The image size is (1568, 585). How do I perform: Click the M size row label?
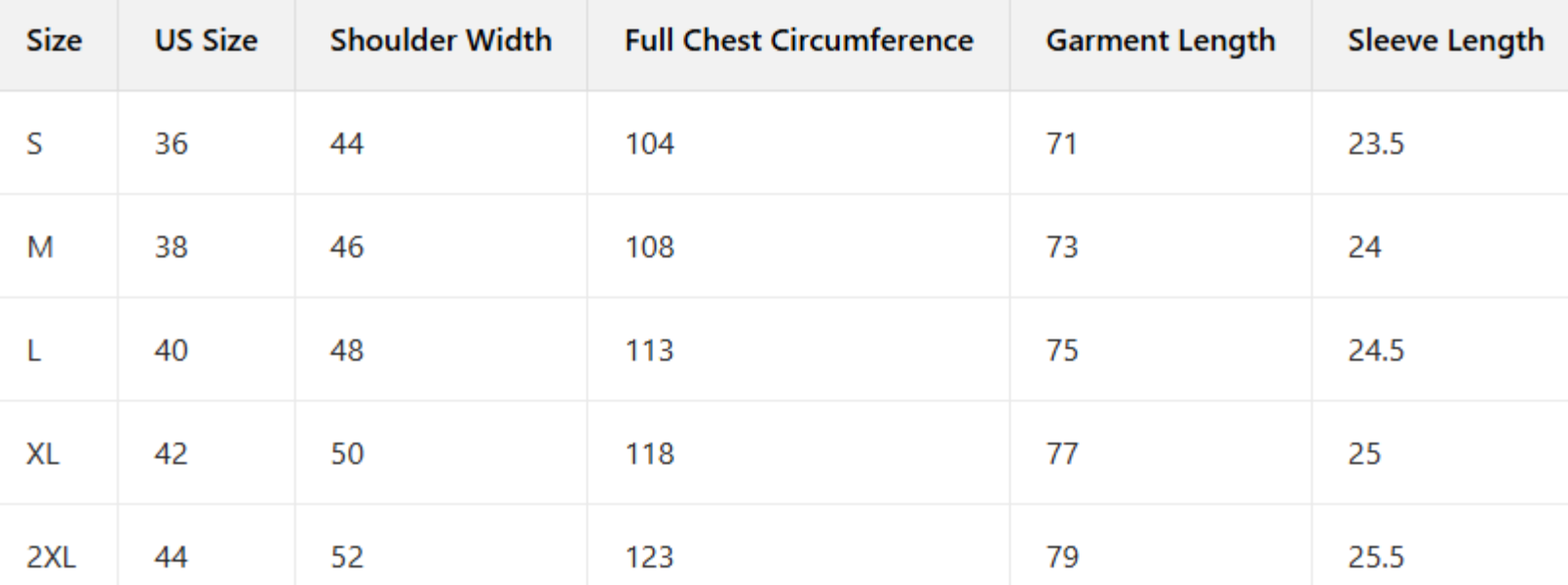[40, 248]
